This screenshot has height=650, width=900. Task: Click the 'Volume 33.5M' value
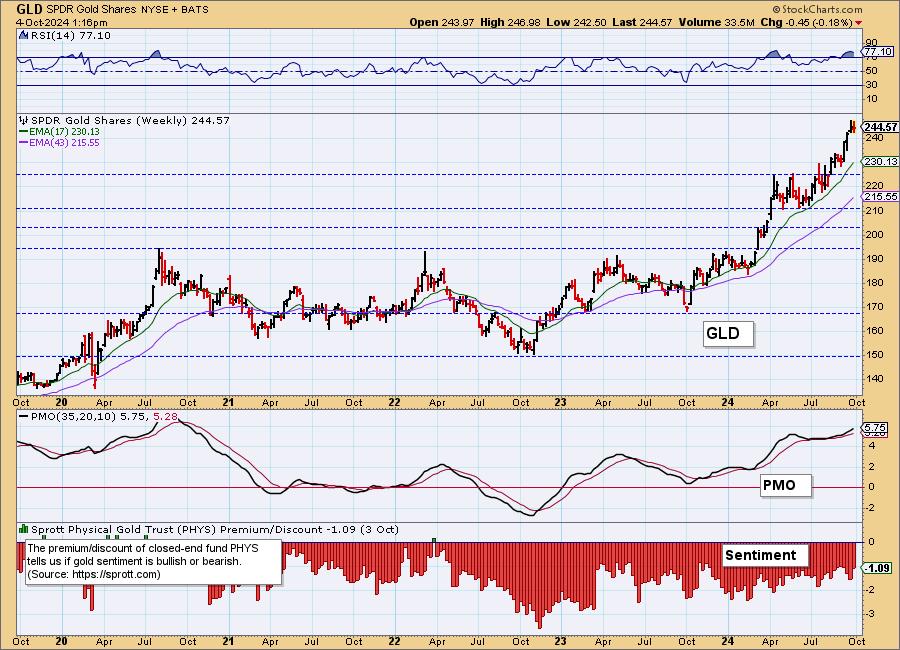tap(716, 22)
